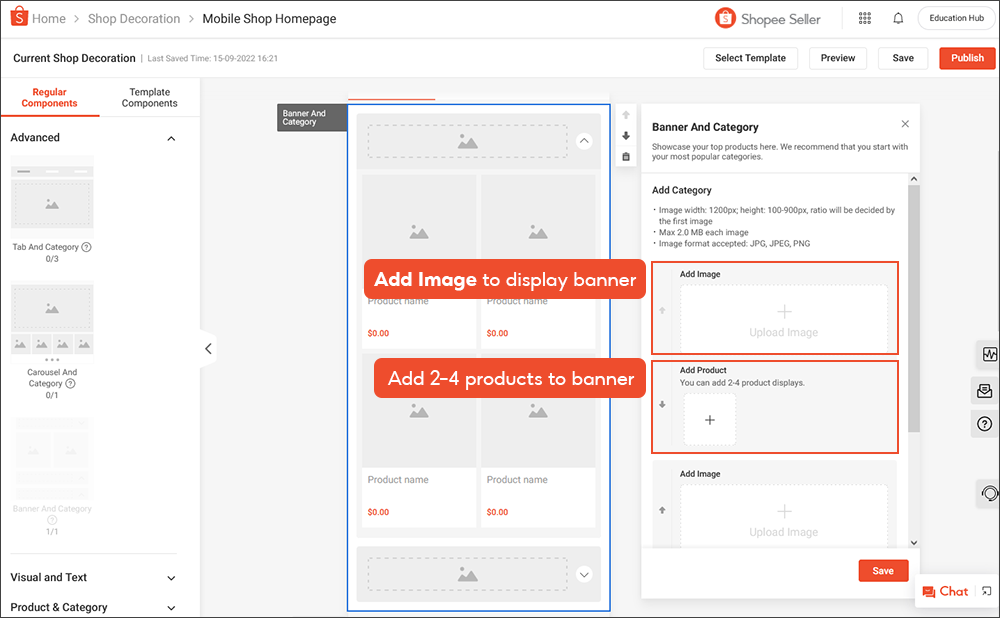This screenshot has height=618, width=1000.
Task: Delete the Banner And Category component via trash icon
Action: 626,156
